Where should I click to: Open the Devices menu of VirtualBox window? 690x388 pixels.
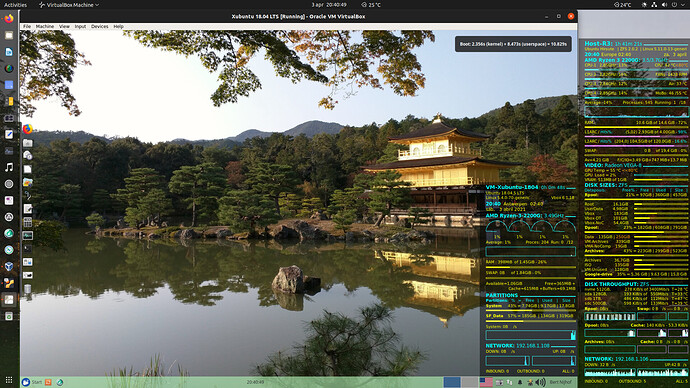[x=99, y=26]
